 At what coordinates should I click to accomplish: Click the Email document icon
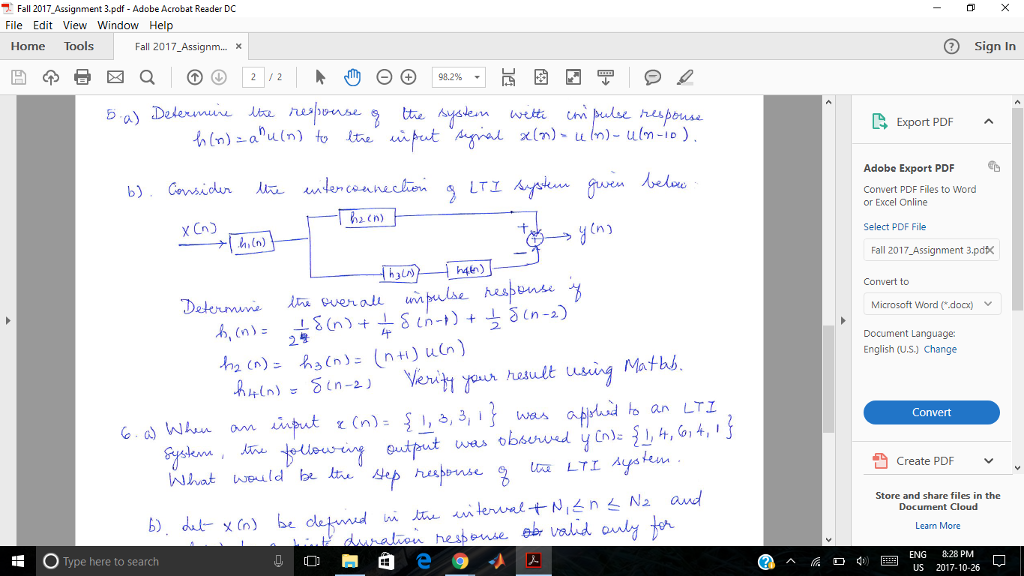click(113, 76)
